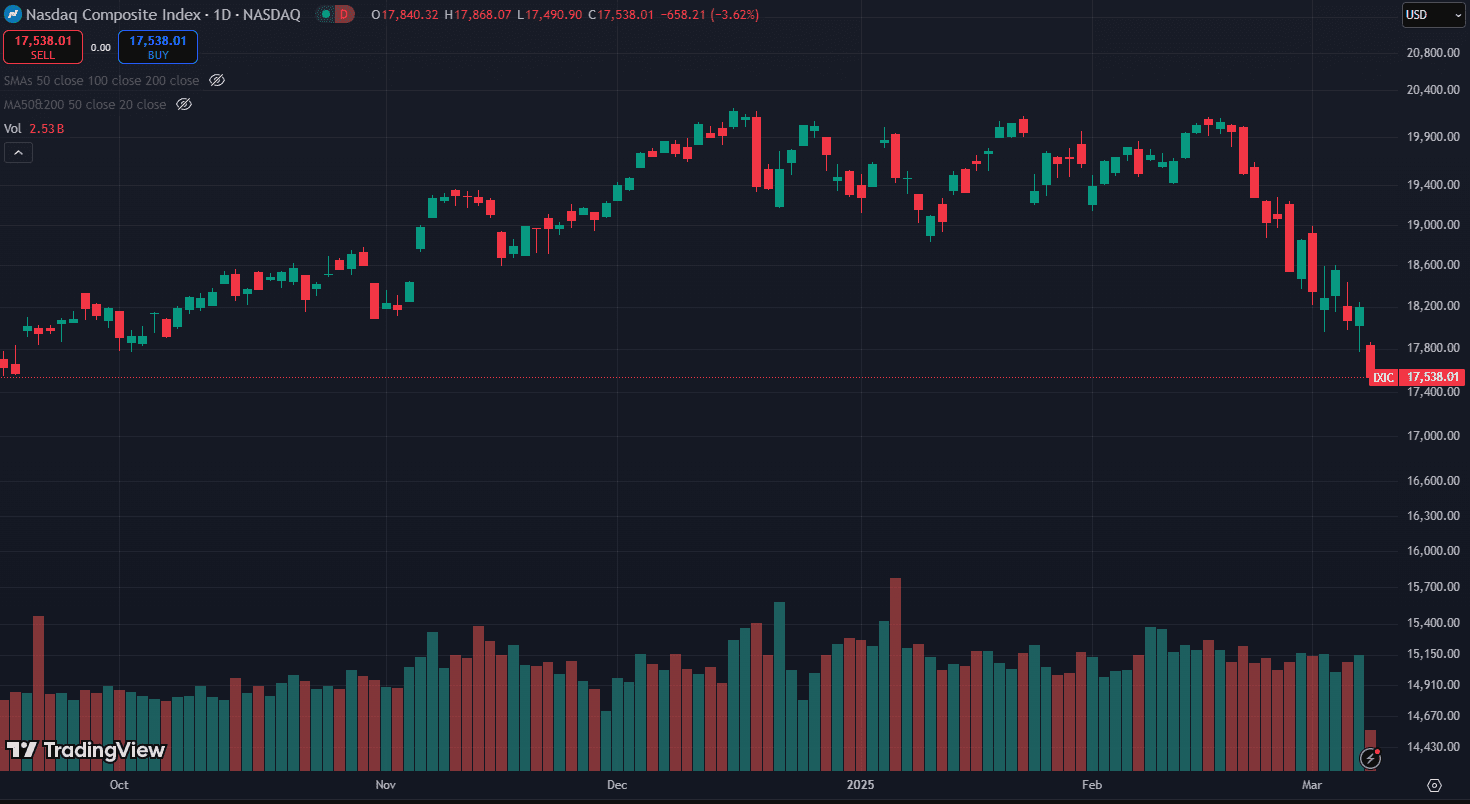Click the red D delayed-data badge
This screenshot has width=1470, height=804.
[x=345, y=15]
